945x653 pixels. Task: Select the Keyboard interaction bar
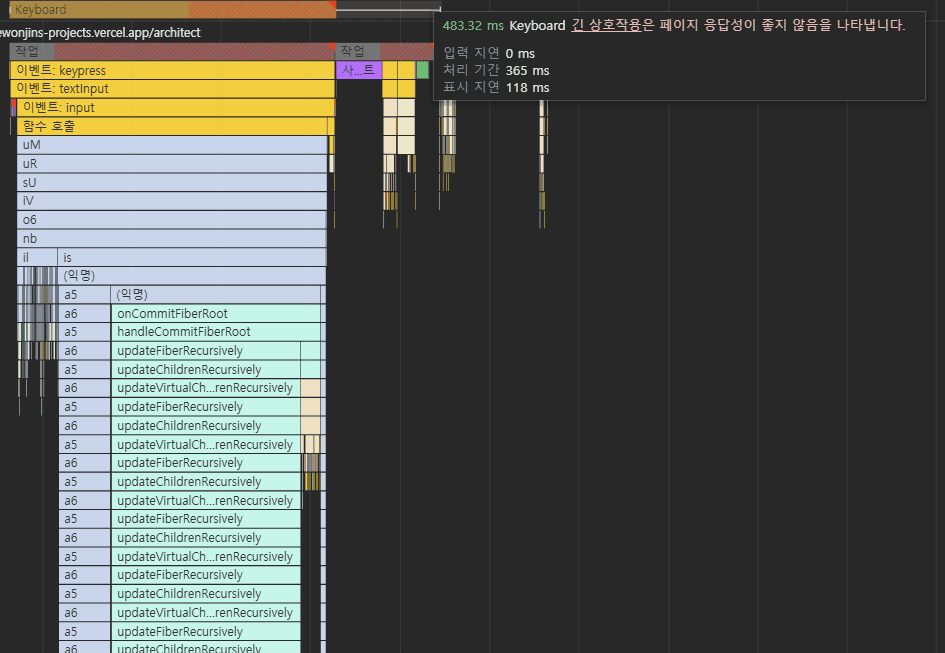170,10
